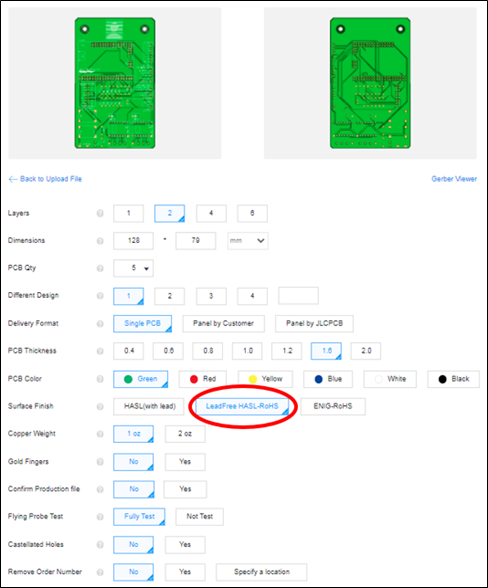Pick Green PCB color
488x588 pixels.
[141, 379]
